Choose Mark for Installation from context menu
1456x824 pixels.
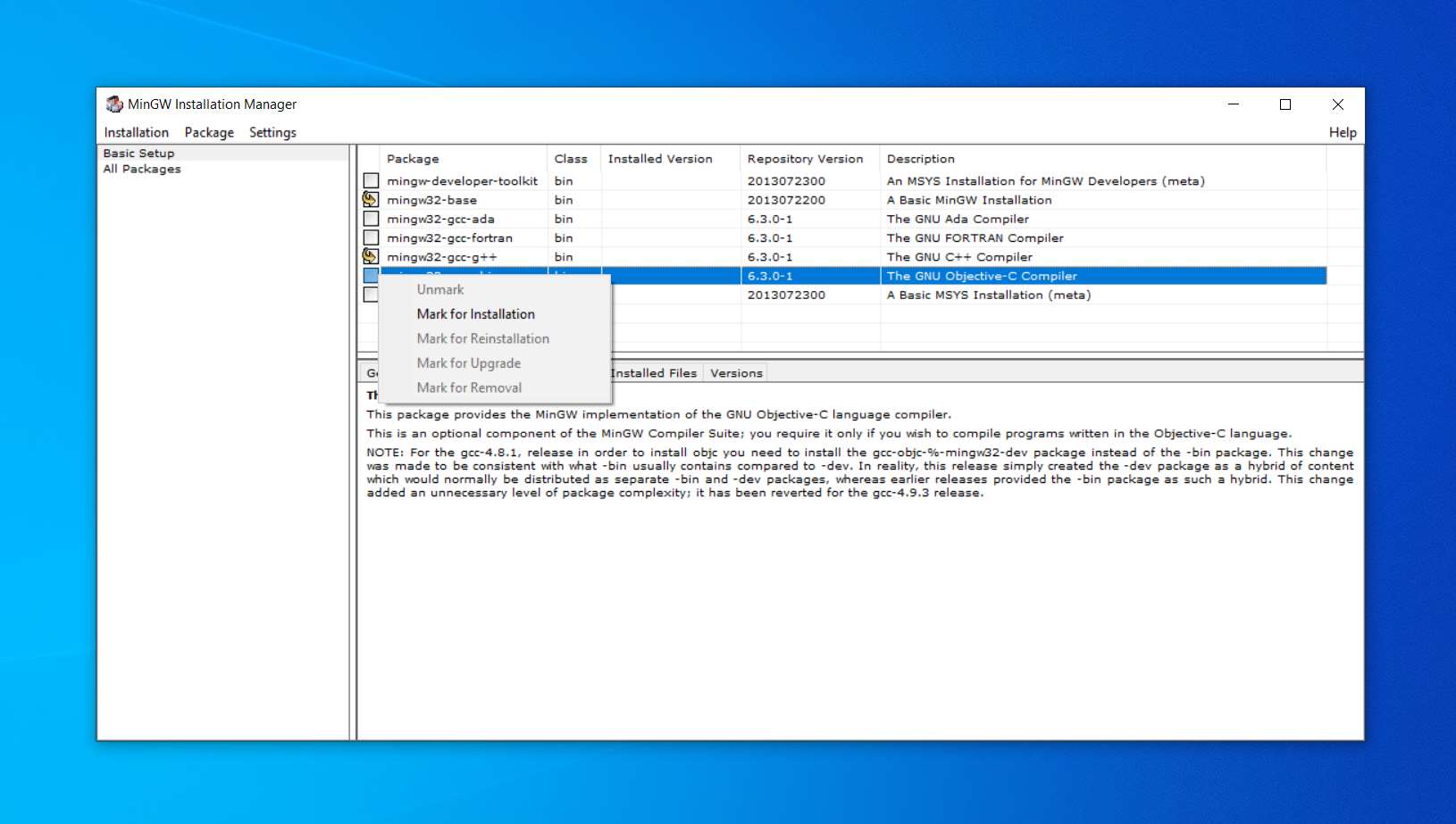pos(475,314)
